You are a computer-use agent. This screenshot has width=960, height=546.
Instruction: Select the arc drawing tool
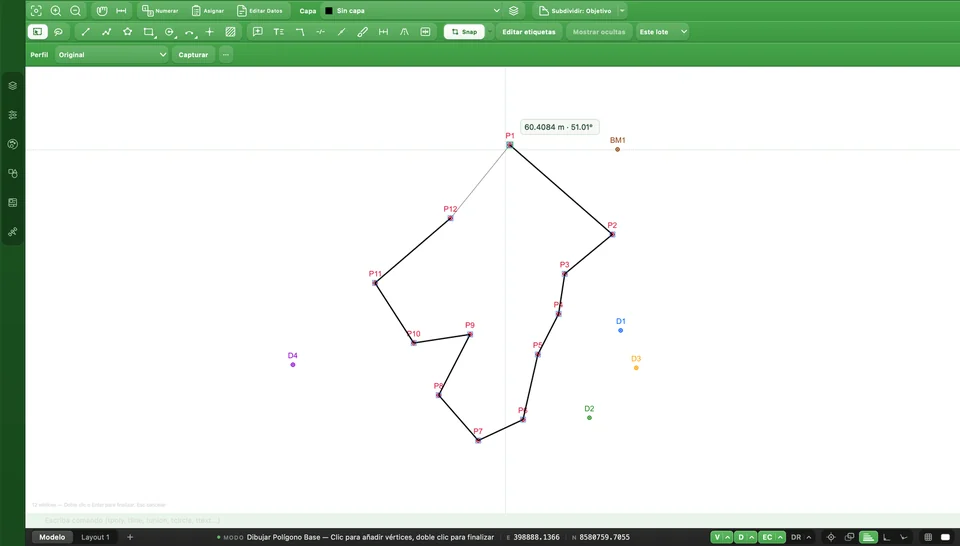point(189,32)
